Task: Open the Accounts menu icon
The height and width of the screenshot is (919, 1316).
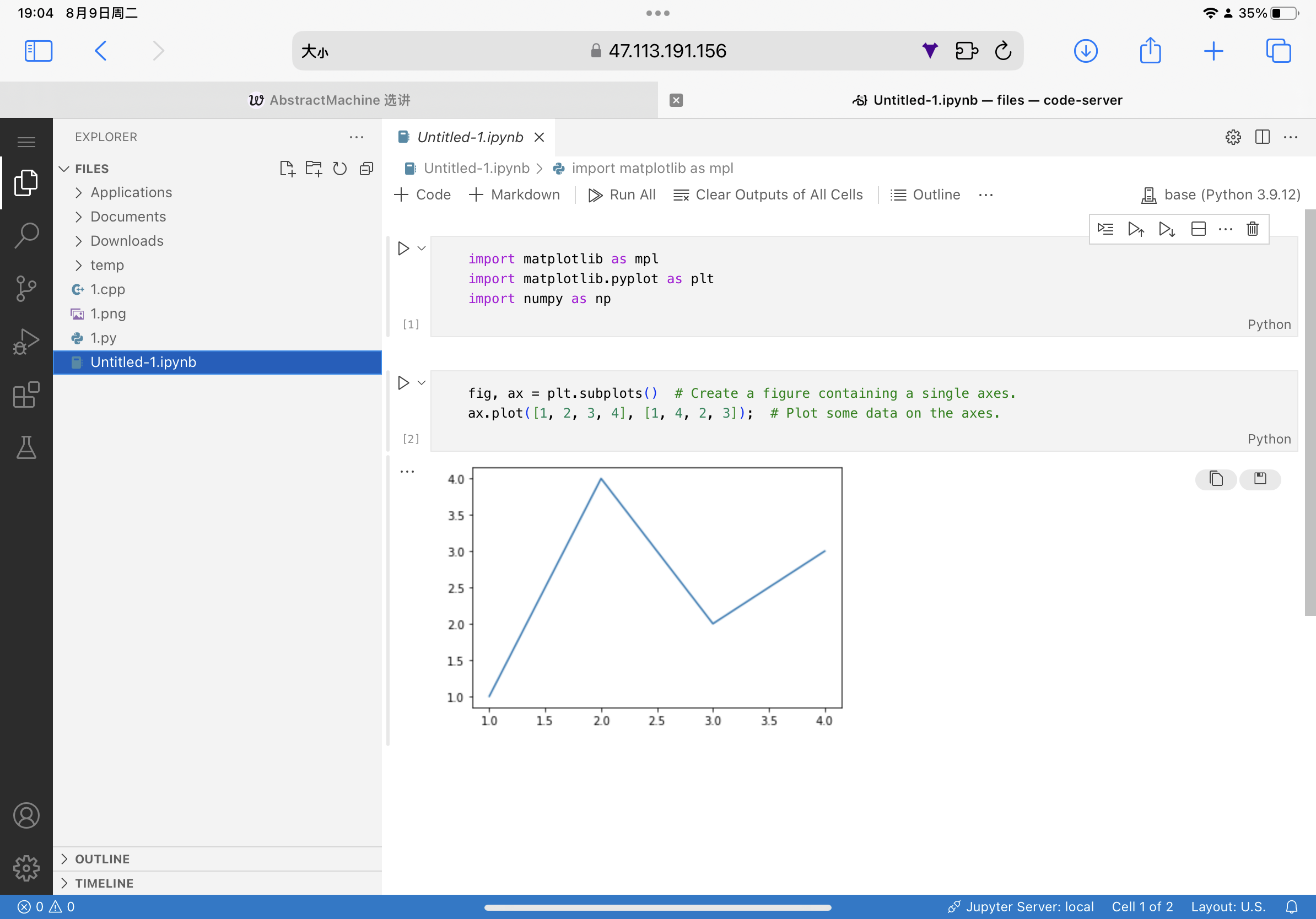Action: coord(26,815)
